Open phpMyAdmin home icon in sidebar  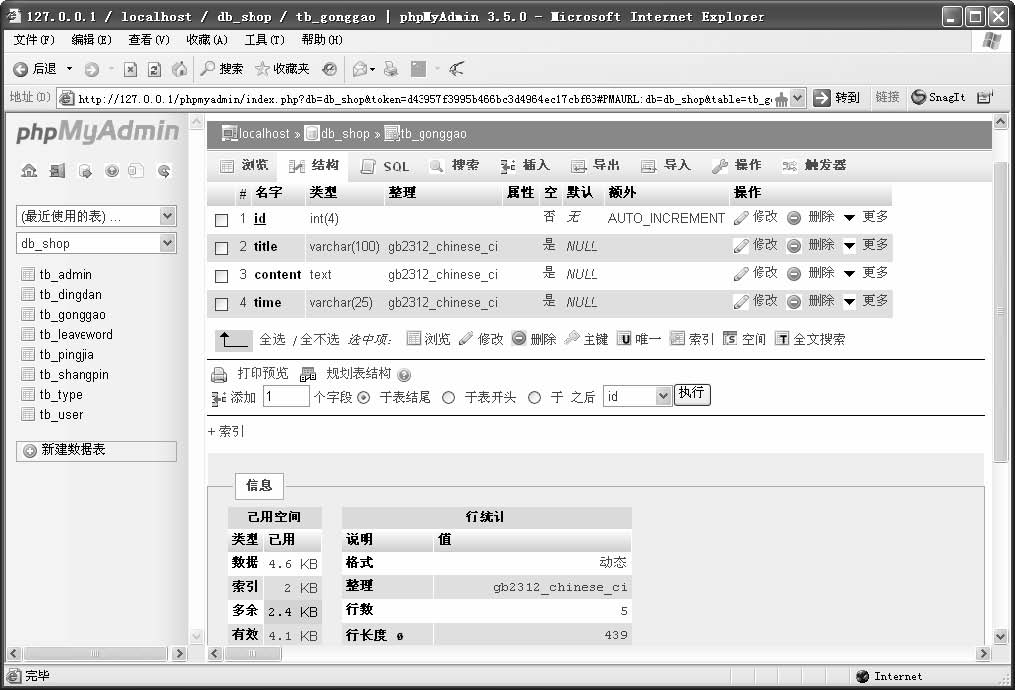29,171
